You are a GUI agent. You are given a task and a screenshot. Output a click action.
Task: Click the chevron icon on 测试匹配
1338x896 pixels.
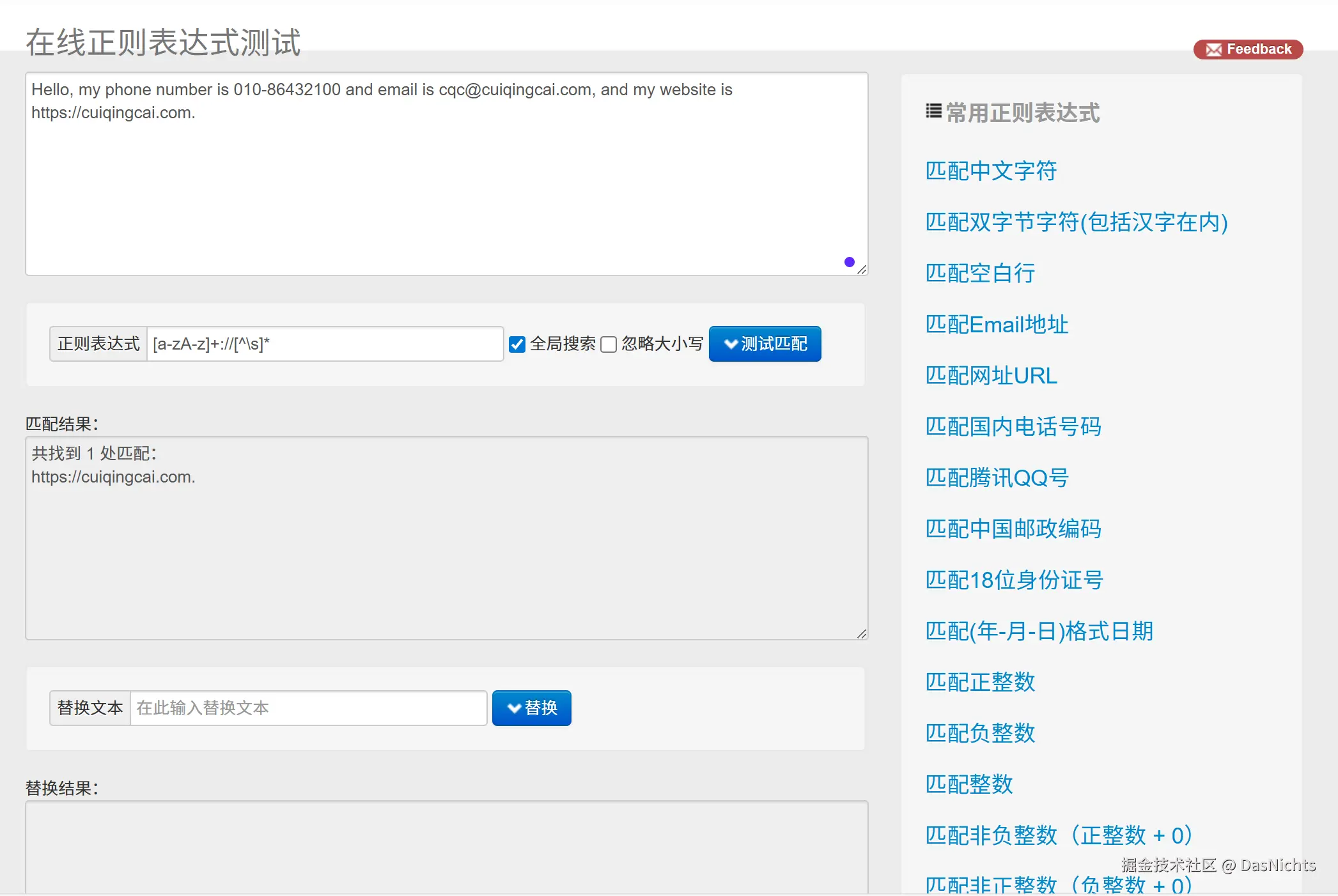point(730,344)
